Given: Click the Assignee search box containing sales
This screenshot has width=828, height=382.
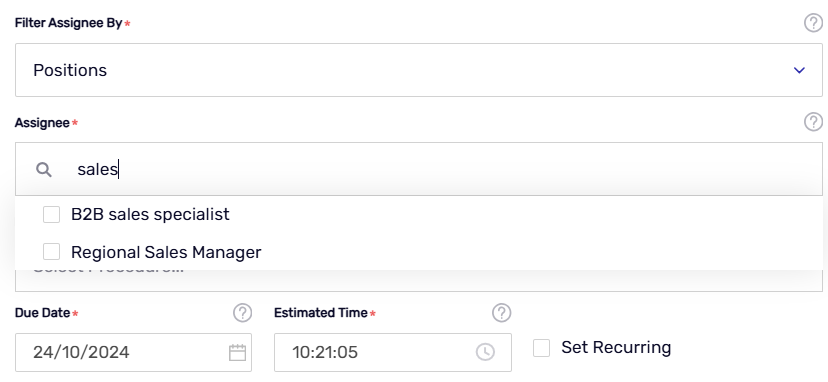Looking at the screenshot, I should [x=419, y=169].
